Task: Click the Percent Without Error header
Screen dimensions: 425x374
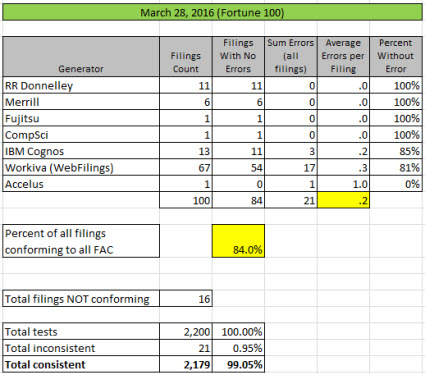Action: [x=396, y=57]
